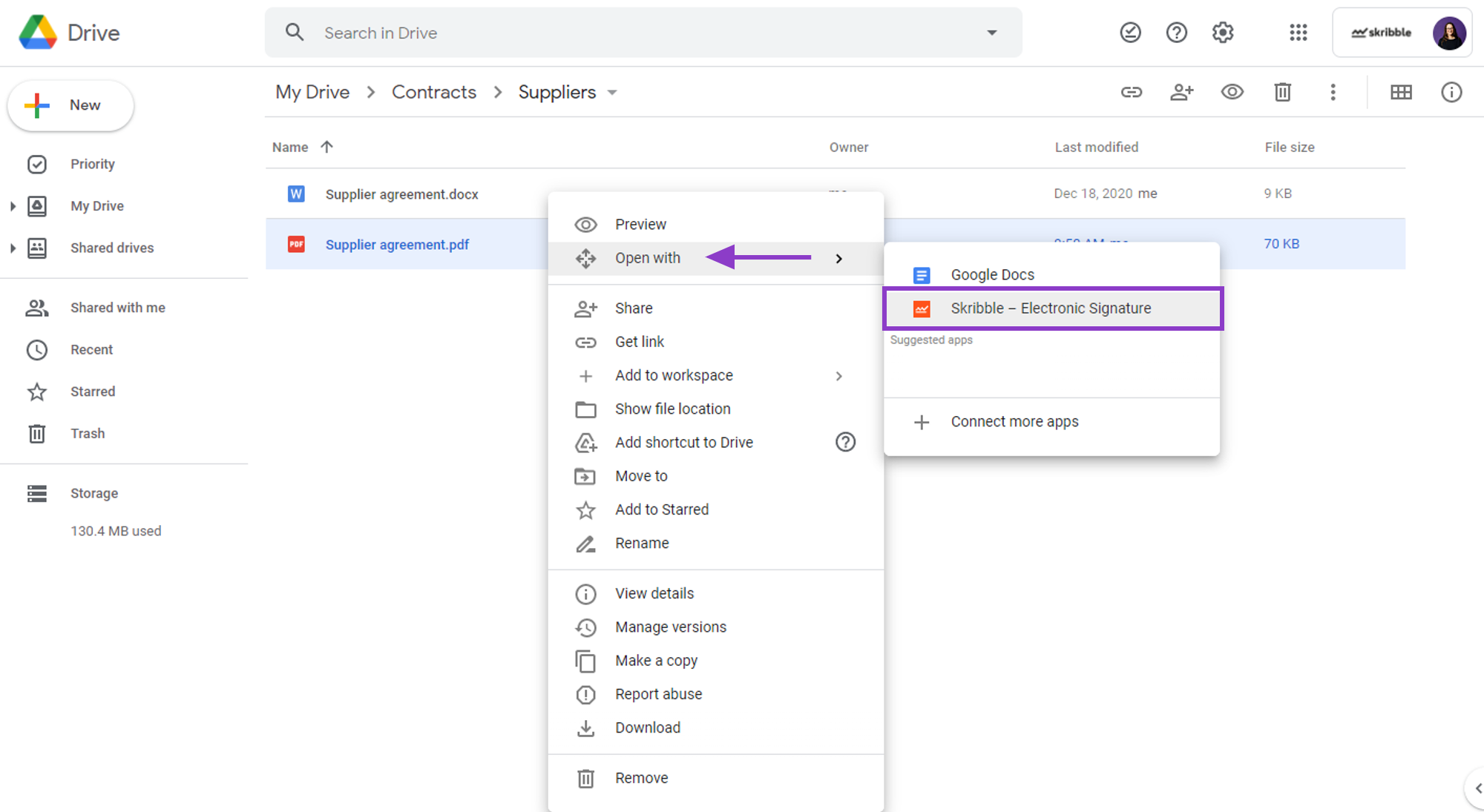
Task: Click the grid view icon top right
Action: pyautogui.click(x=1400, y=92)
